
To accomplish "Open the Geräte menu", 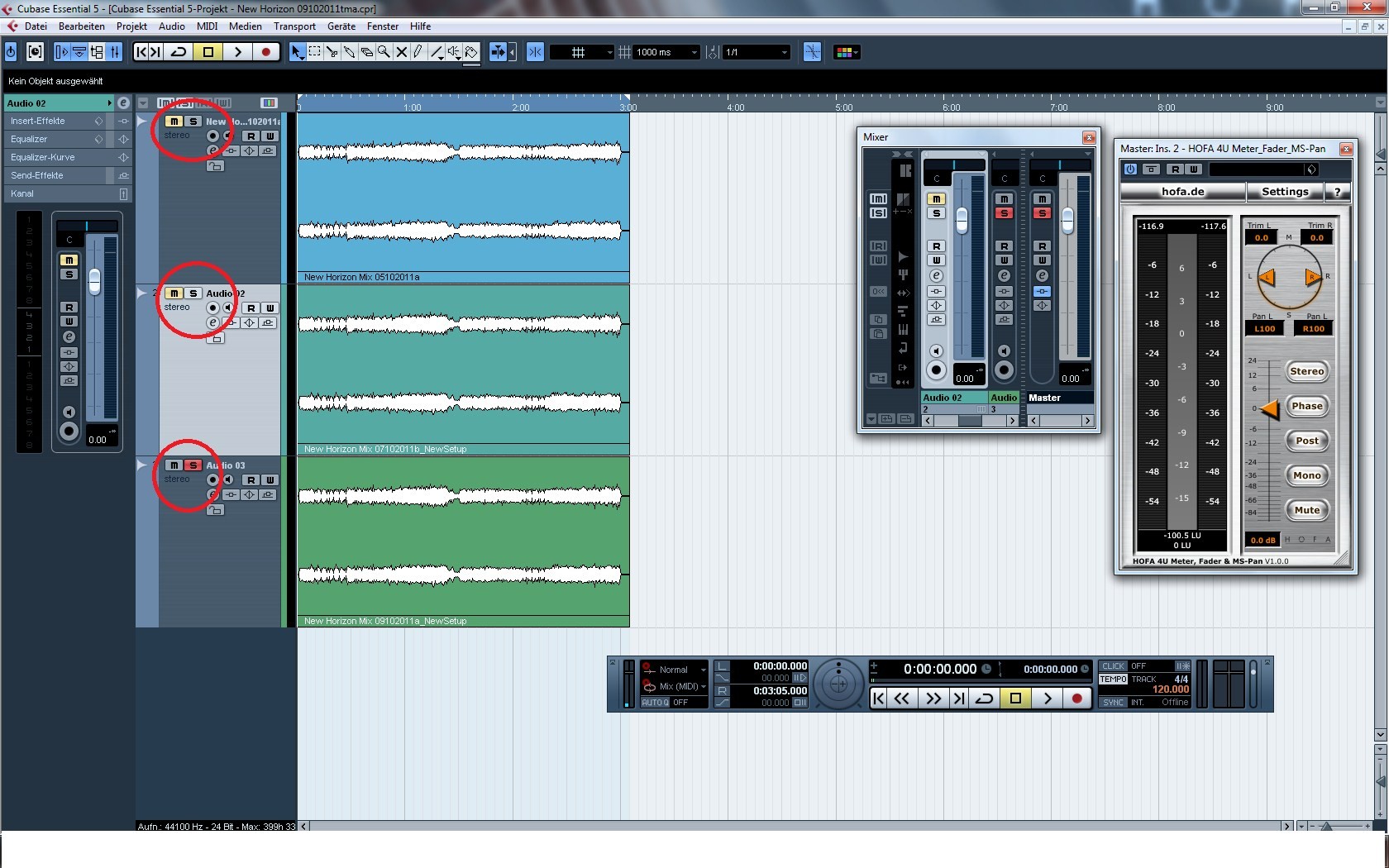I will tap(341, 26).
